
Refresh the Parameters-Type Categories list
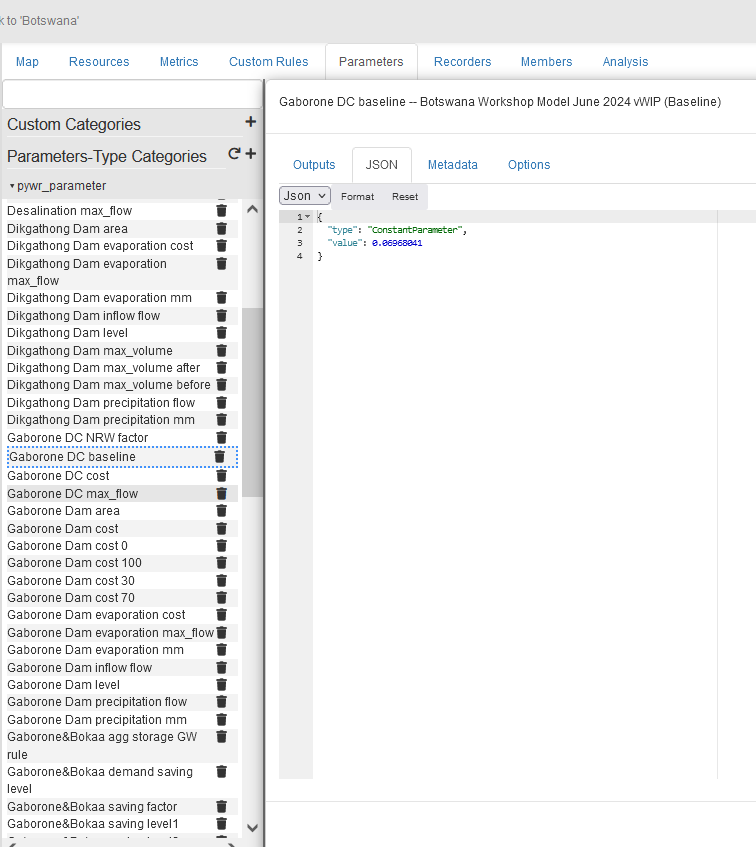point(234,154)
